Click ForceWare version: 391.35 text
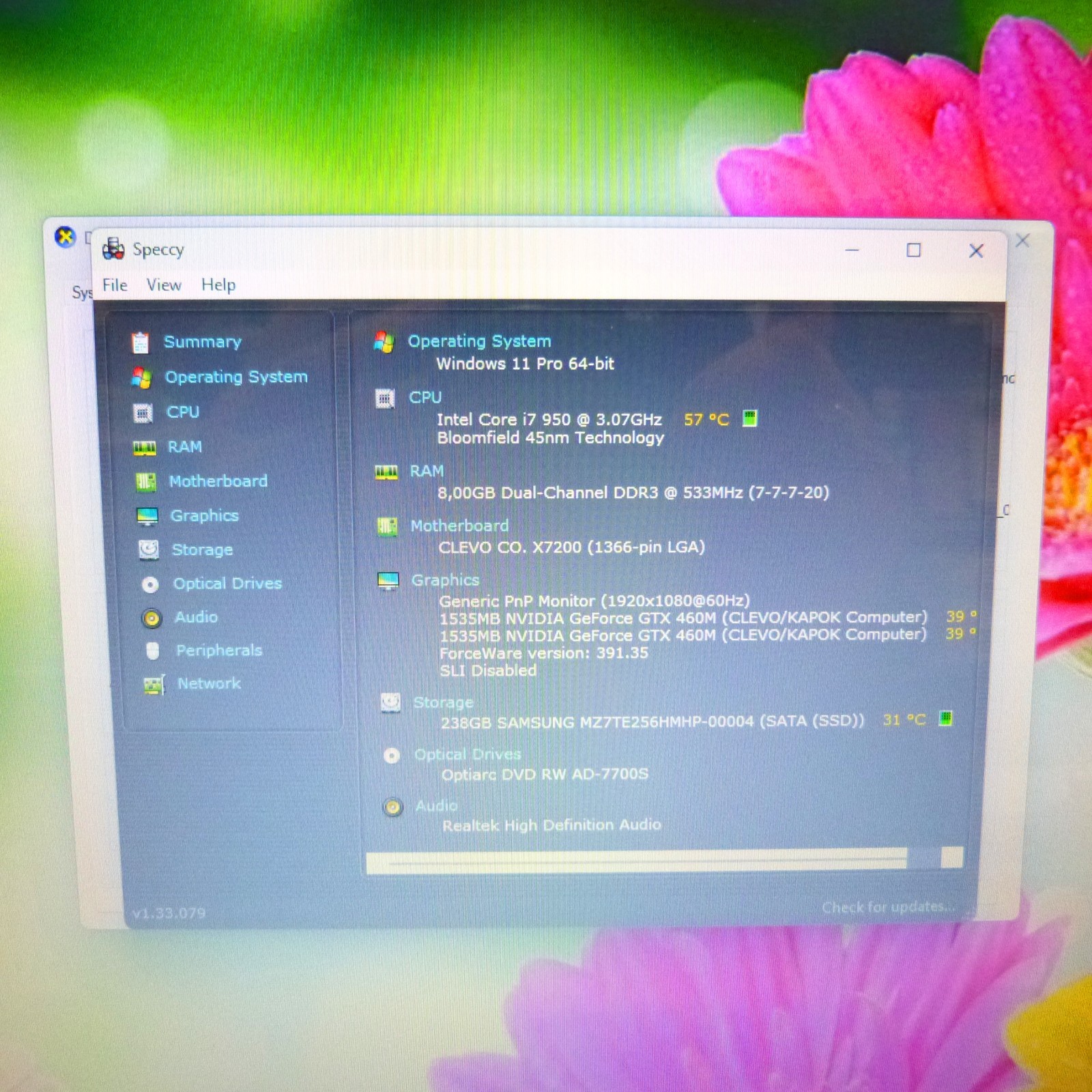 point(544,652)
